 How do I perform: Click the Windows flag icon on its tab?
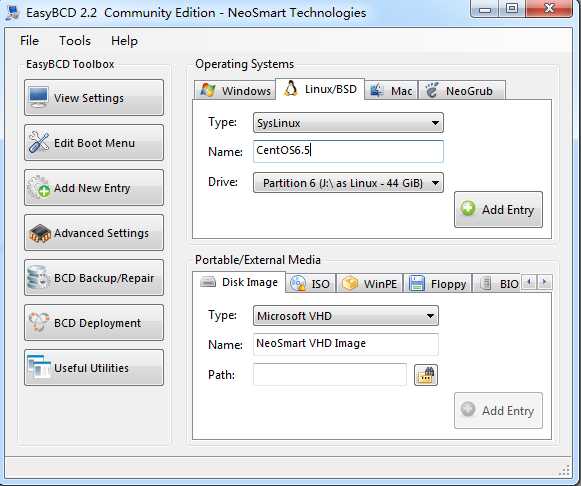click(208, 90)
